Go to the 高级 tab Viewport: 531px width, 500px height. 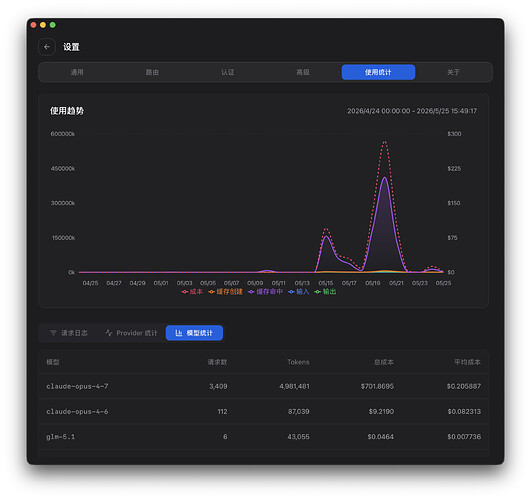coord(303,72)
